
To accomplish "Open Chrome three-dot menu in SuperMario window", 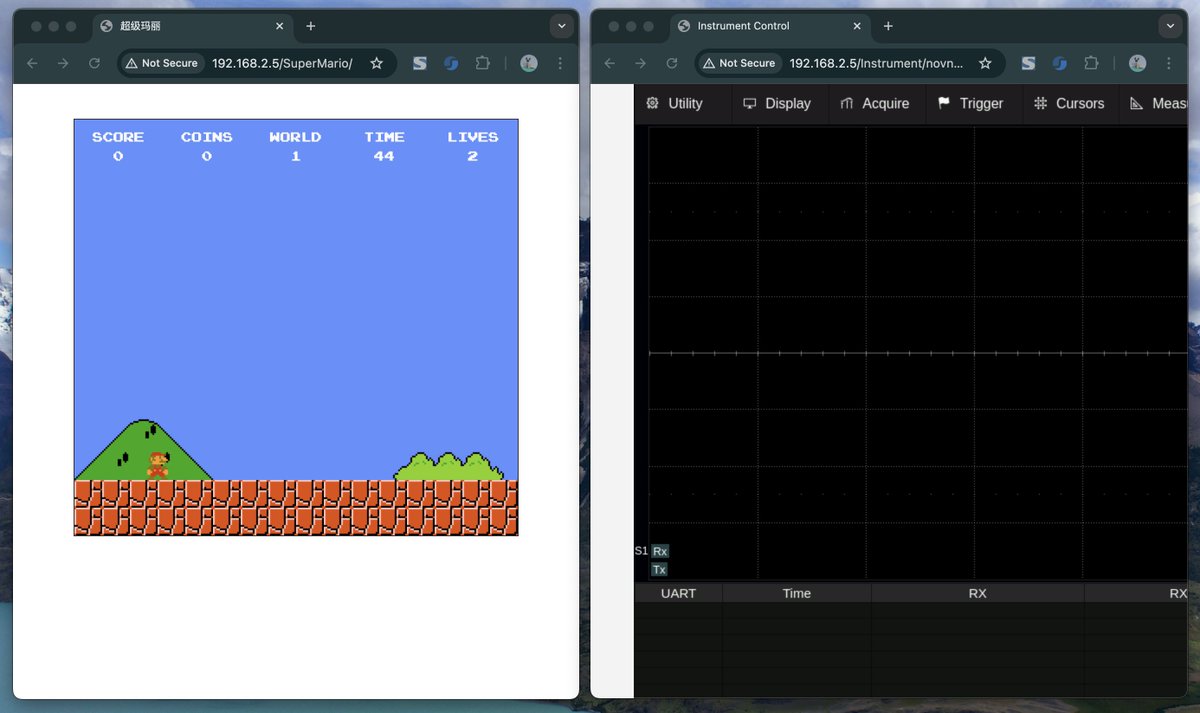I will [560, 63].
